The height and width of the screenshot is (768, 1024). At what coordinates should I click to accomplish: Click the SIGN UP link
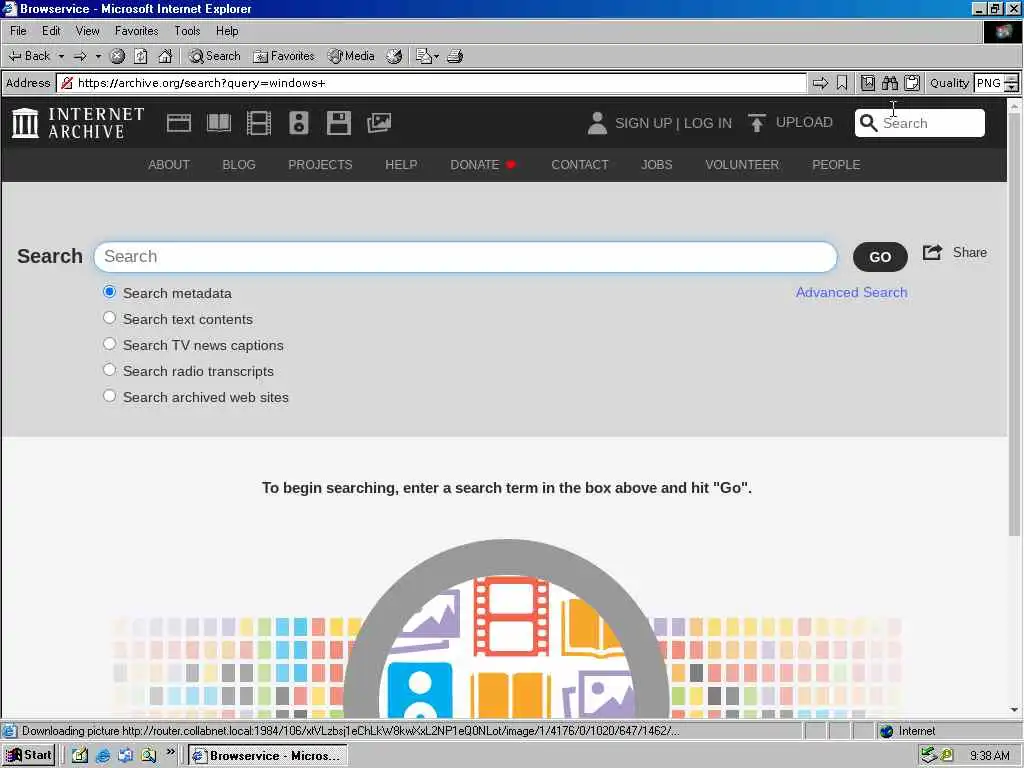click(643, 123)
